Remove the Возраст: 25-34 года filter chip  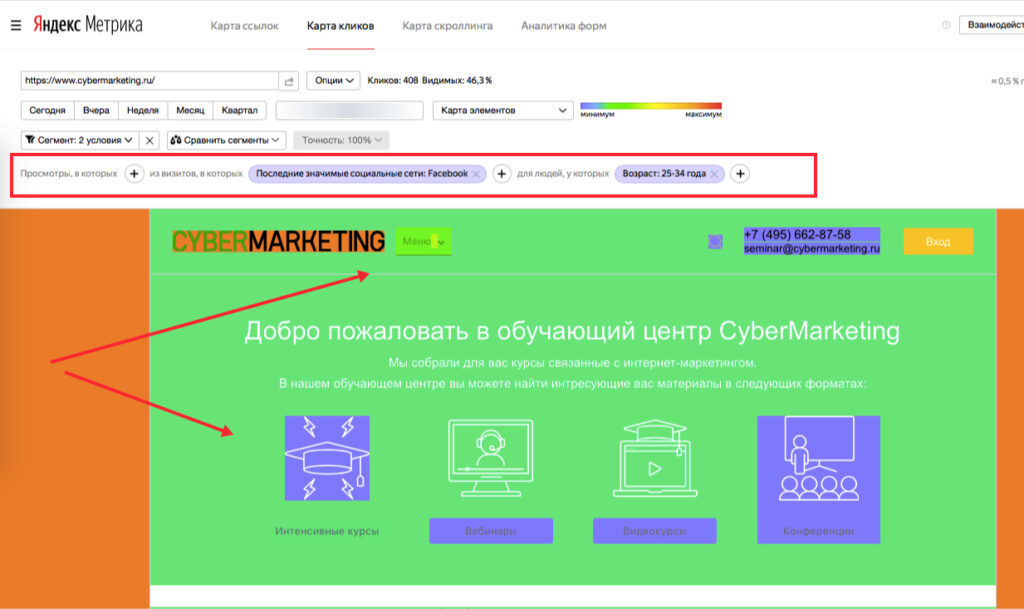pos(713,172)
